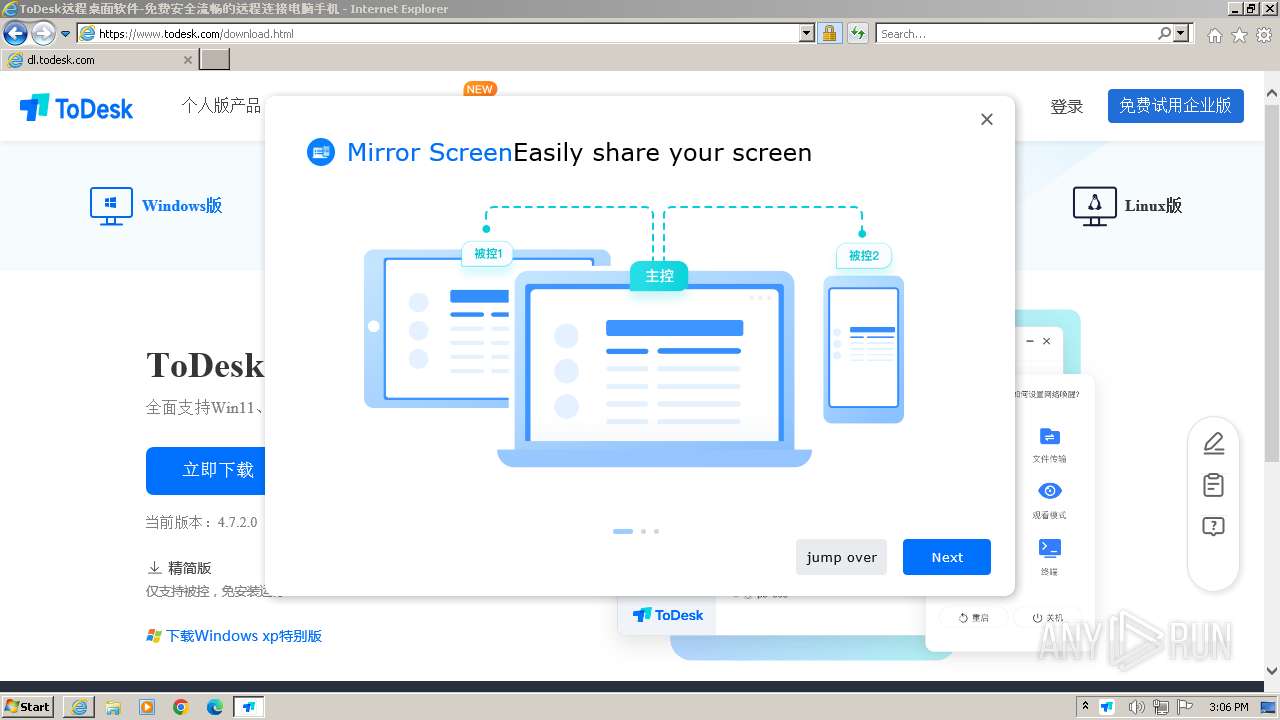Click the ToDesk system tray icon

(x=1107, y=707)
